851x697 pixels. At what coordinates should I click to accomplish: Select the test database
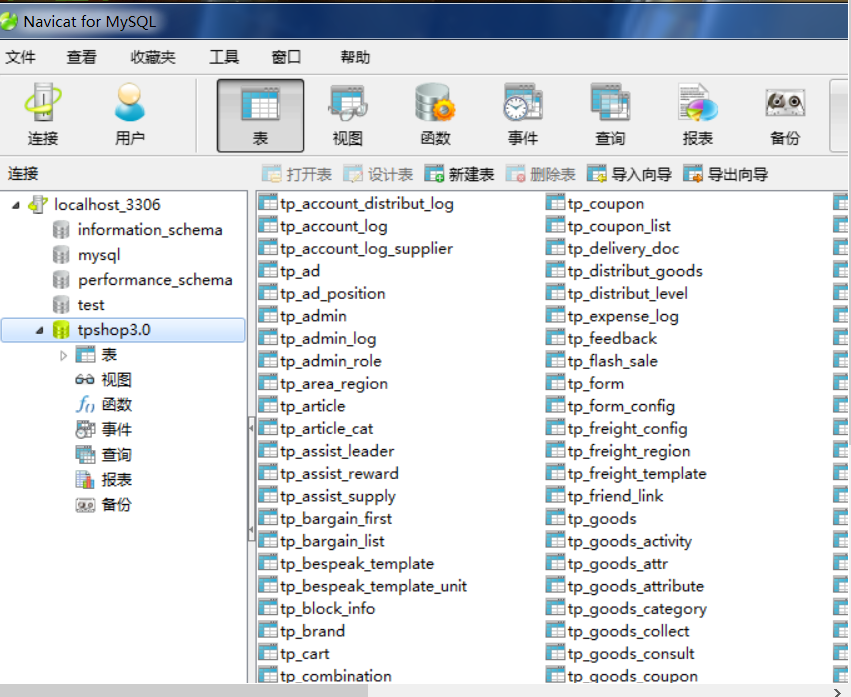click(x=91, y=305)
